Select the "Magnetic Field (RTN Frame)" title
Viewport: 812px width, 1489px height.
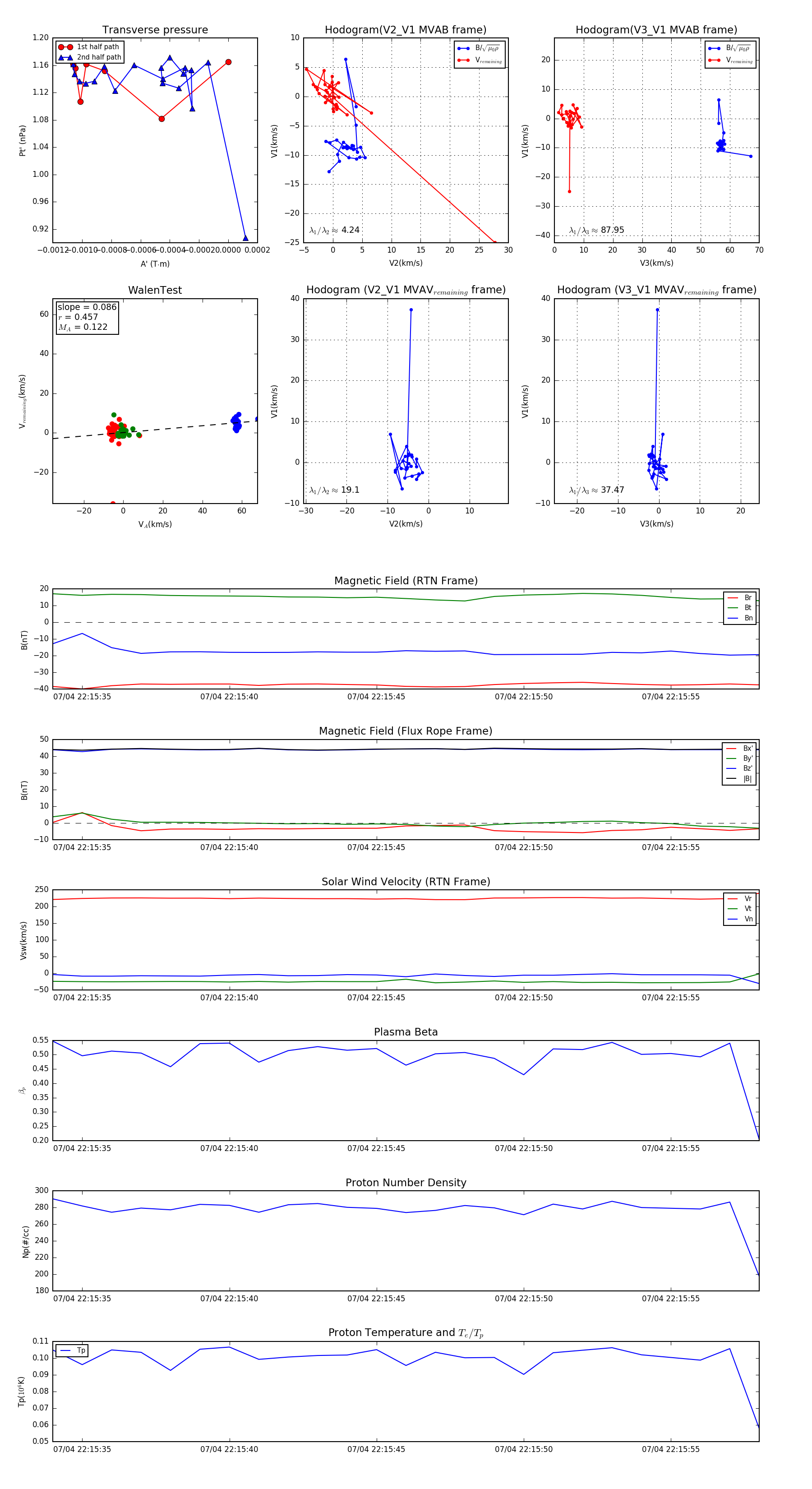406,581
